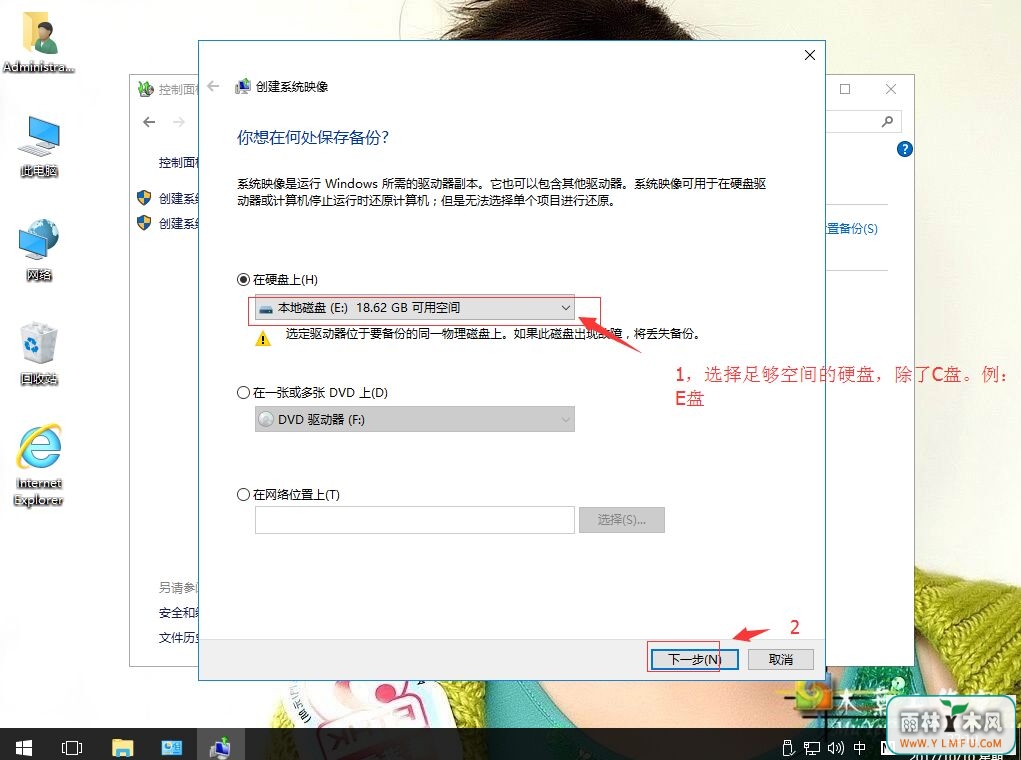Click the Control Panel back arrow
The width and height of the screenshot is (1021, 760).
tap(149, 122)
